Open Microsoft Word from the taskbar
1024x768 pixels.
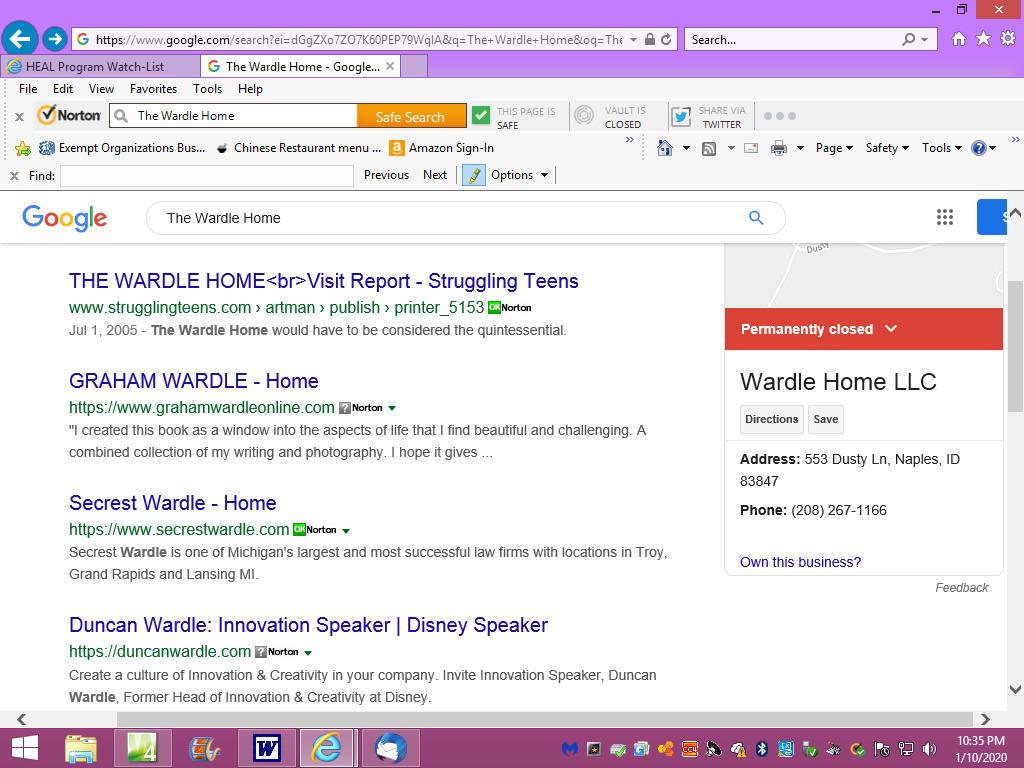[267, 748]
